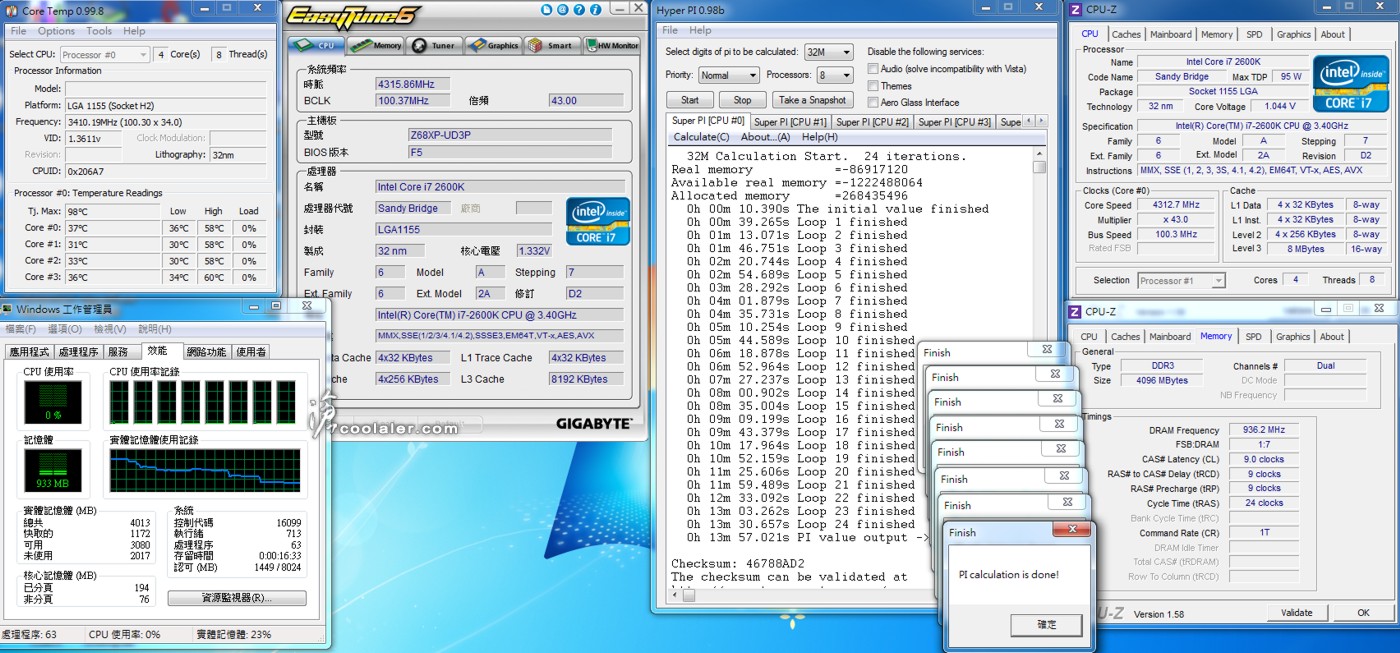Open 應用程式 tab in Task Manager
1400x653 pixels.
pyautogui.click(x=30, y=352)
